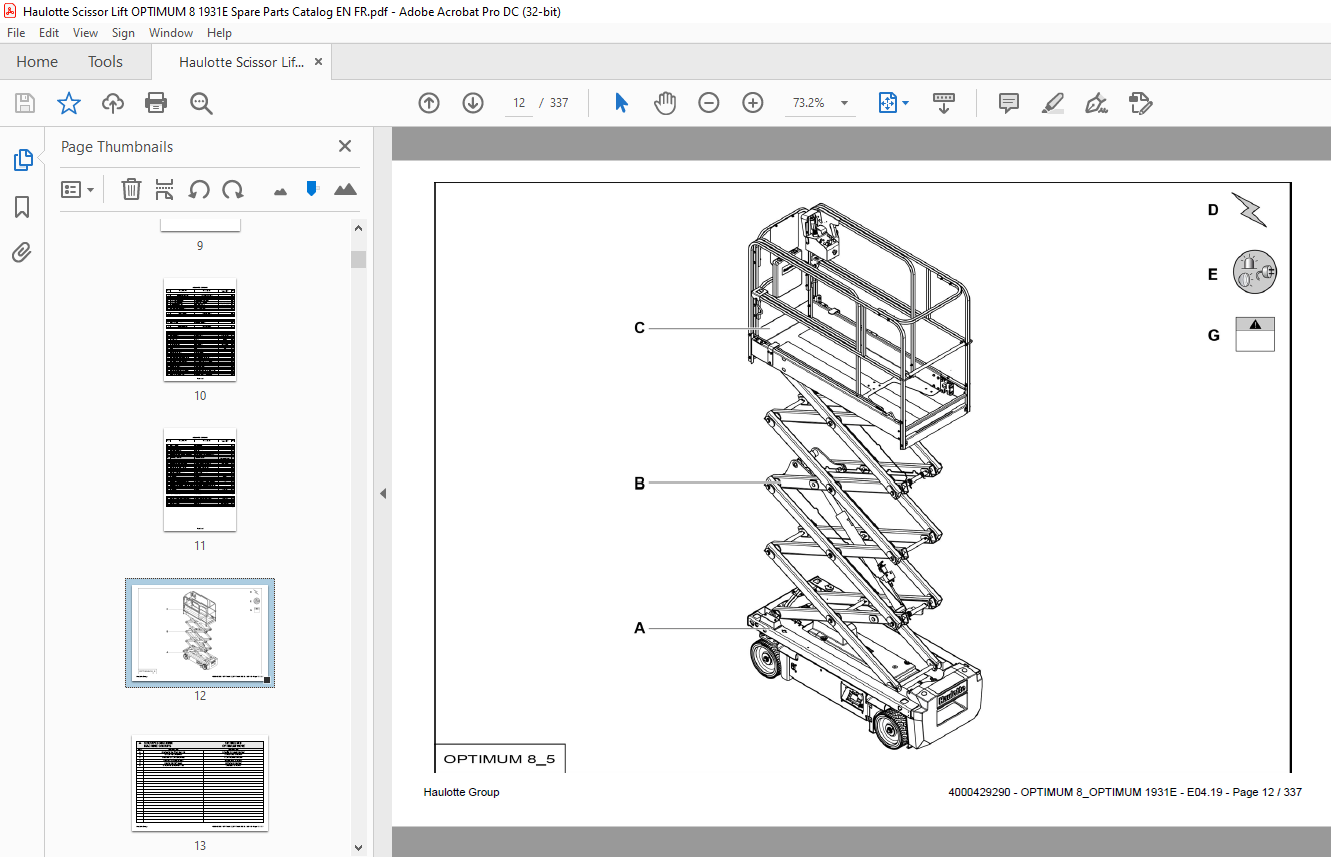1331x857 pixels.
Task: Collapse the navigation pane arrow
Action: 383,493
